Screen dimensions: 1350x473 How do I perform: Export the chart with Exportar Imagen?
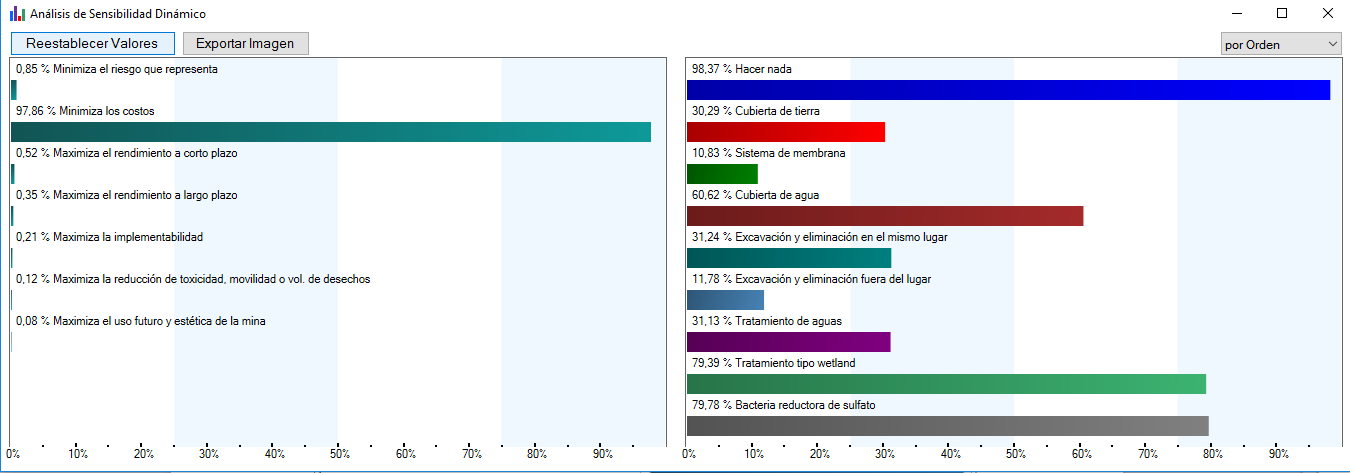pos(246,44)
